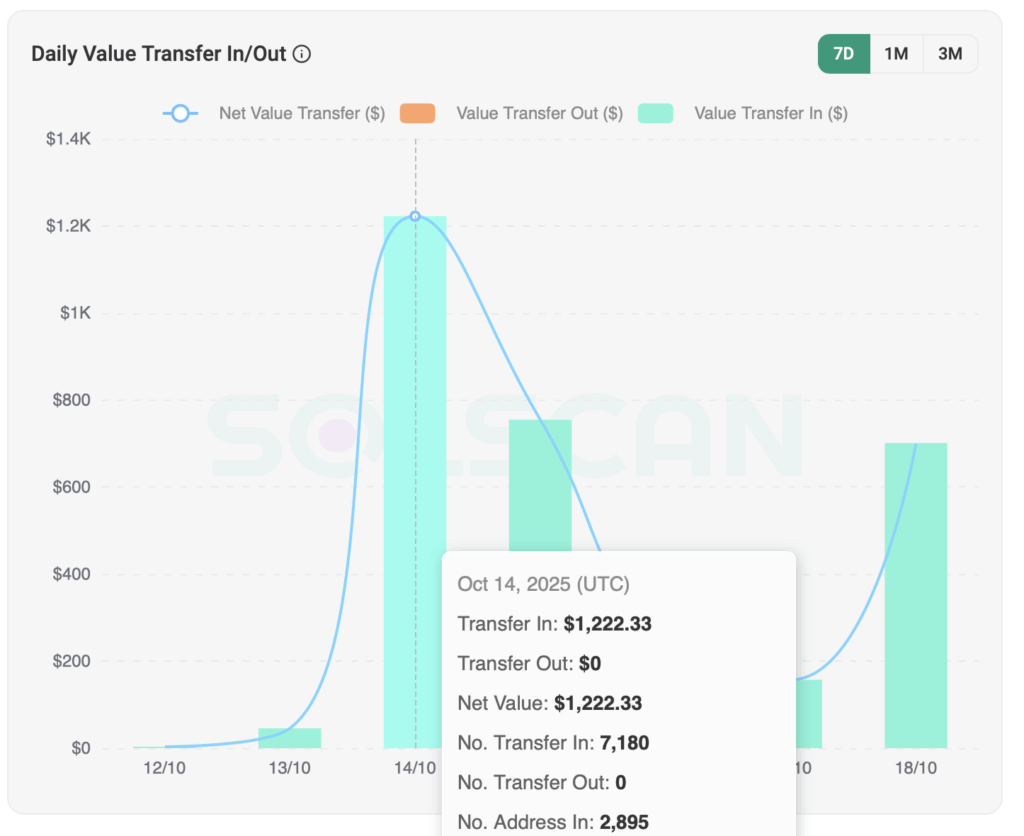Screen dimensions: 1024x836
Task: Hide the Value Transfer In ($) series label
Action: [770, 114]
